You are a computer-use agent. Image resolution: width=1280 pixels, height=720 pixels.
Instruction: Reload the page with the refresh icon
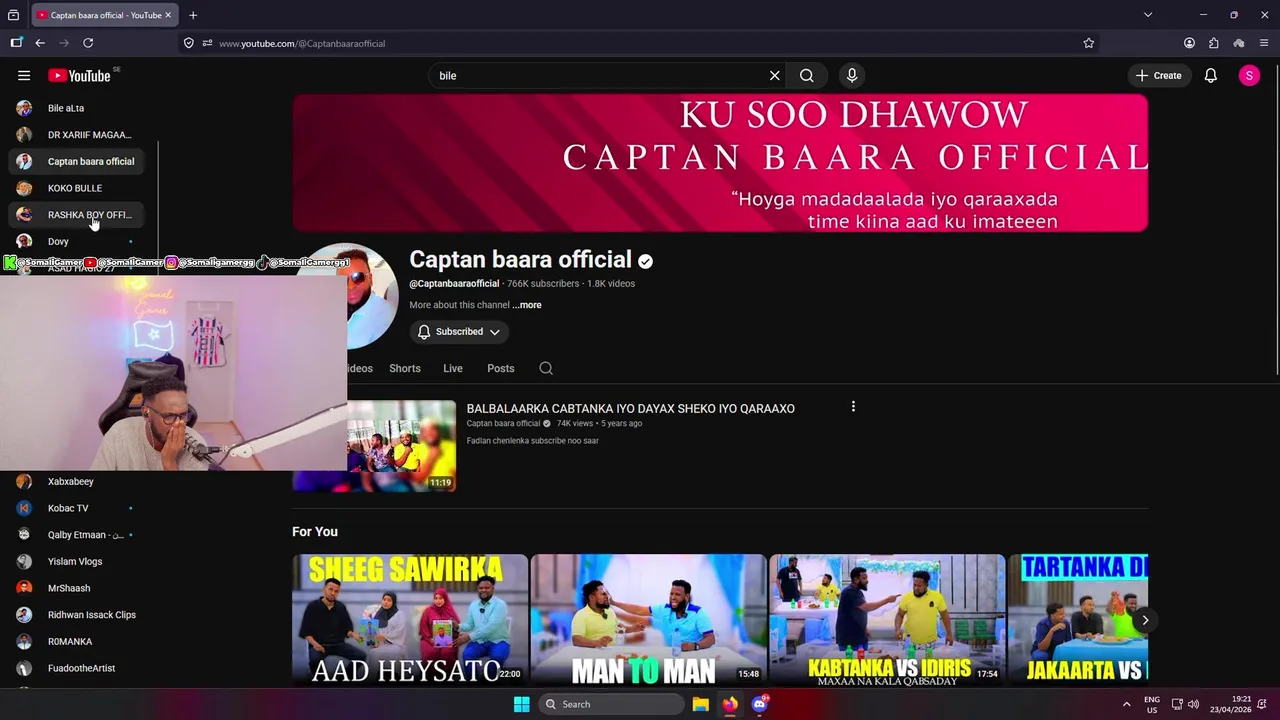tap(88, 43)
